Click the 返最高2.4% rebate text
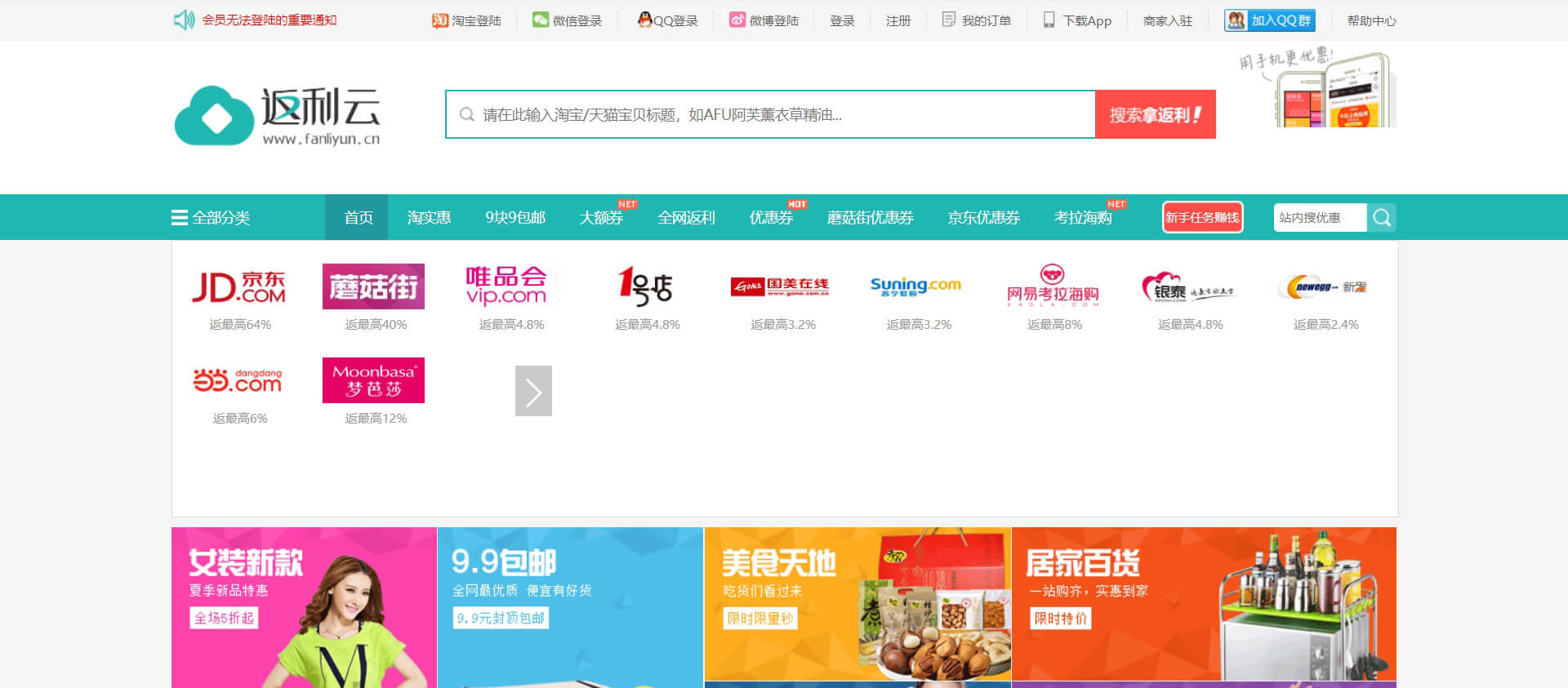 pyautogui.click(x=1326, y=325)
